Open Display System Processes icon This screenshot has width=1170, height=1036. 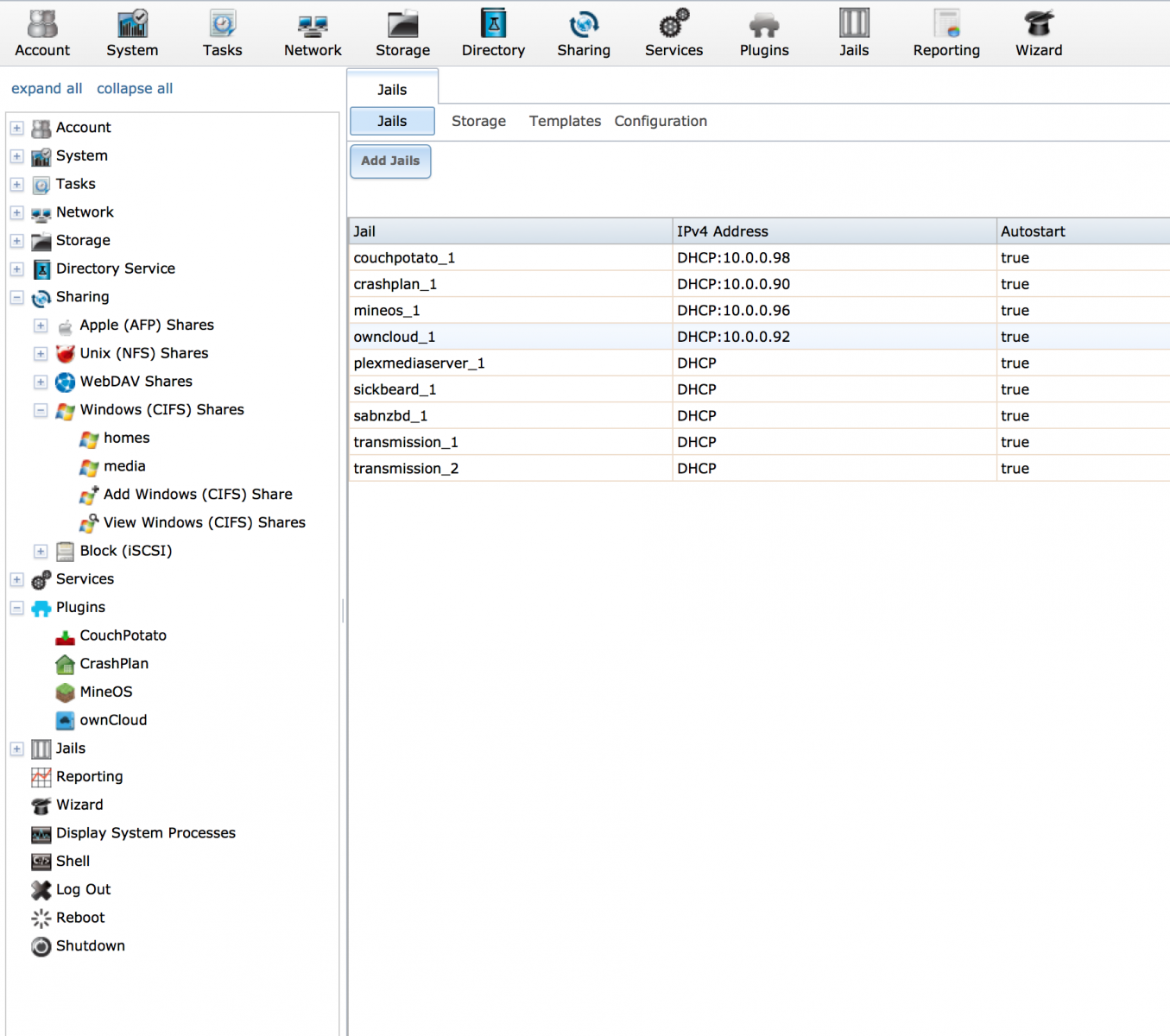(41, 834)
